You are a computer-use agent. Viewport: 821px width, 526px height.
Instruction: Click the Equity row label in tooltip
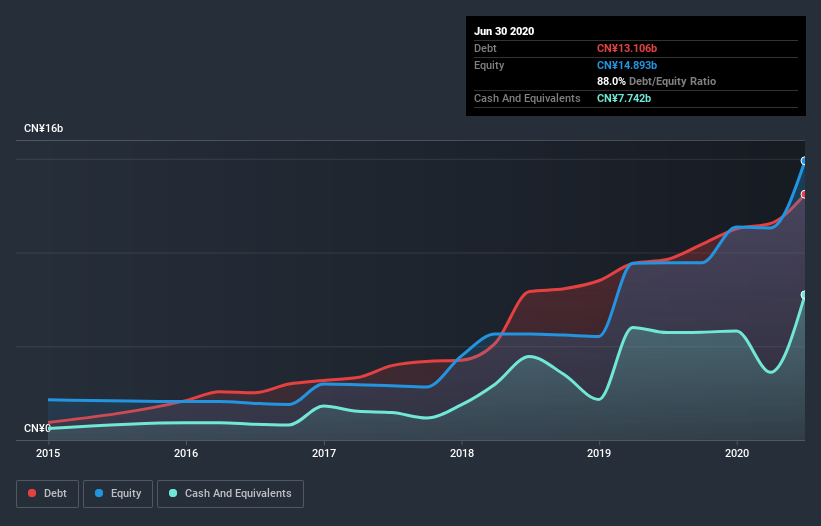pyautogui.click(x=489, y=65)
